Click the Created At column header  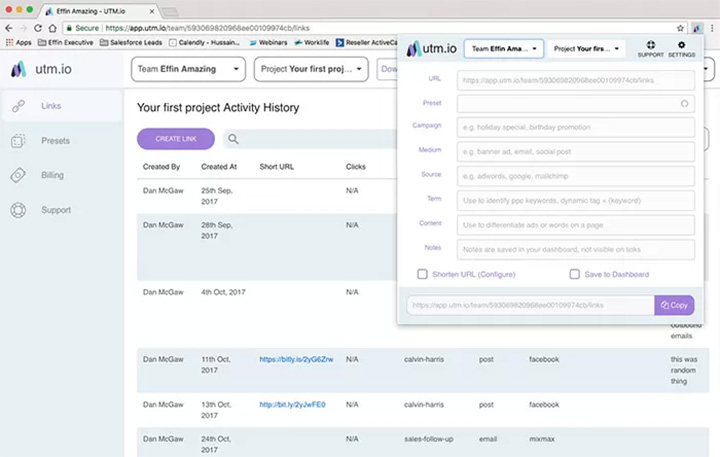coord(219,167)
